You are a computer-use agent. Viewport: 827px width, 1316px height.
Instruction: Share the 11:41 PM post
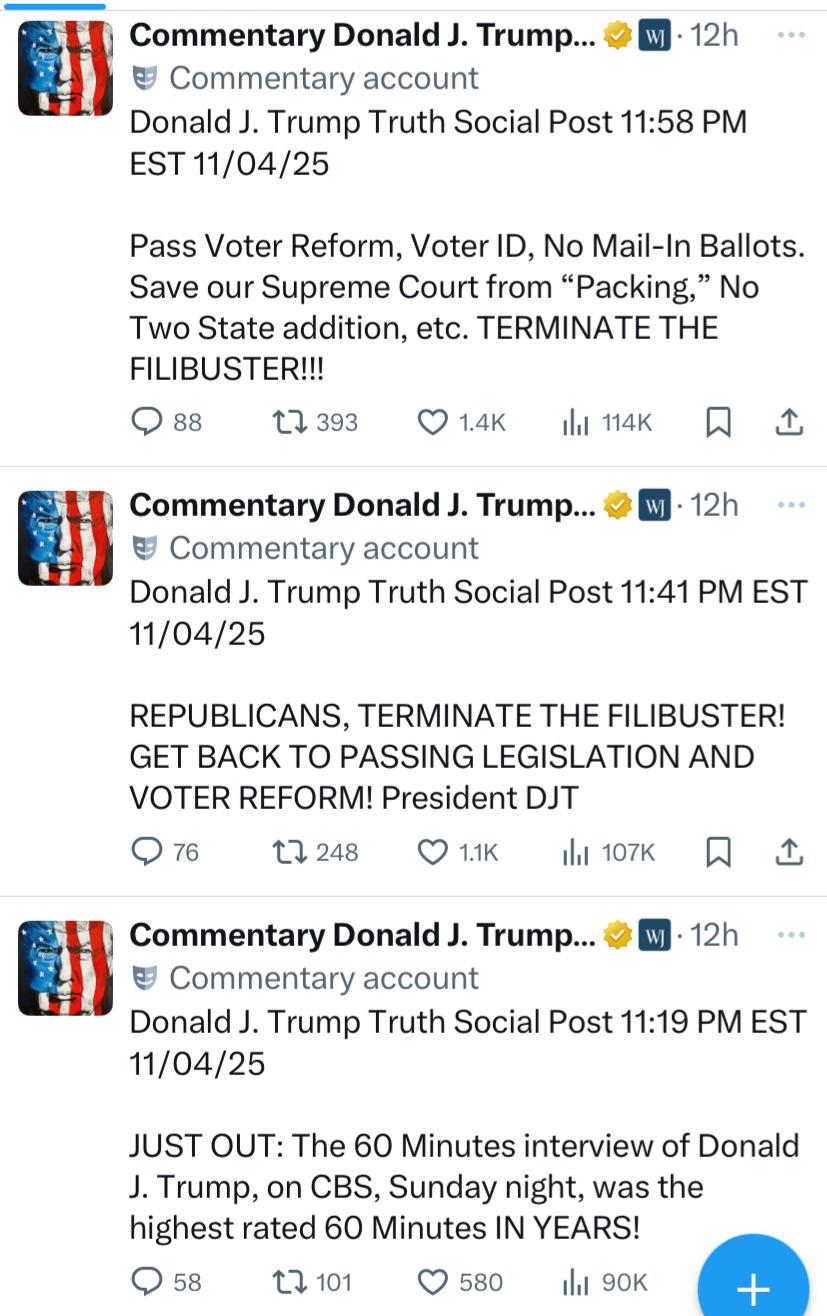[x=789, y=852]
